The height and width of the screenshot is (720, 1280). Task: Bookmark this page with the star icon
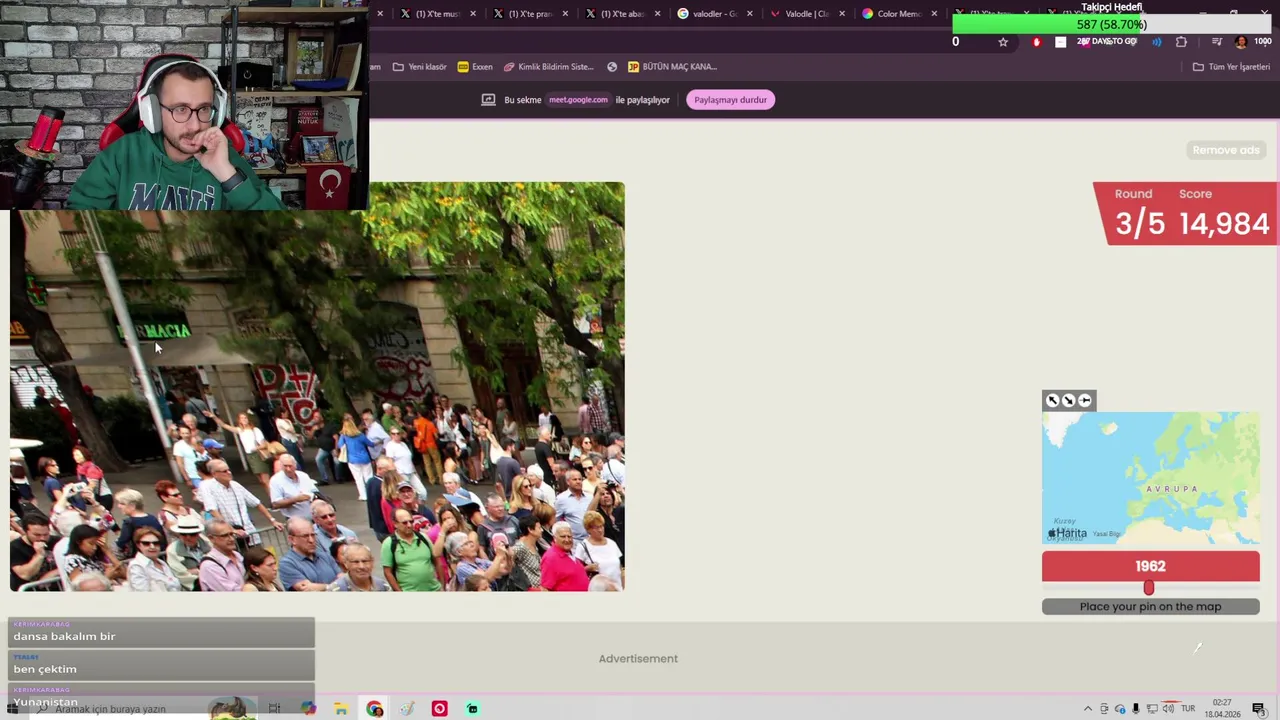coord(1003,42)
